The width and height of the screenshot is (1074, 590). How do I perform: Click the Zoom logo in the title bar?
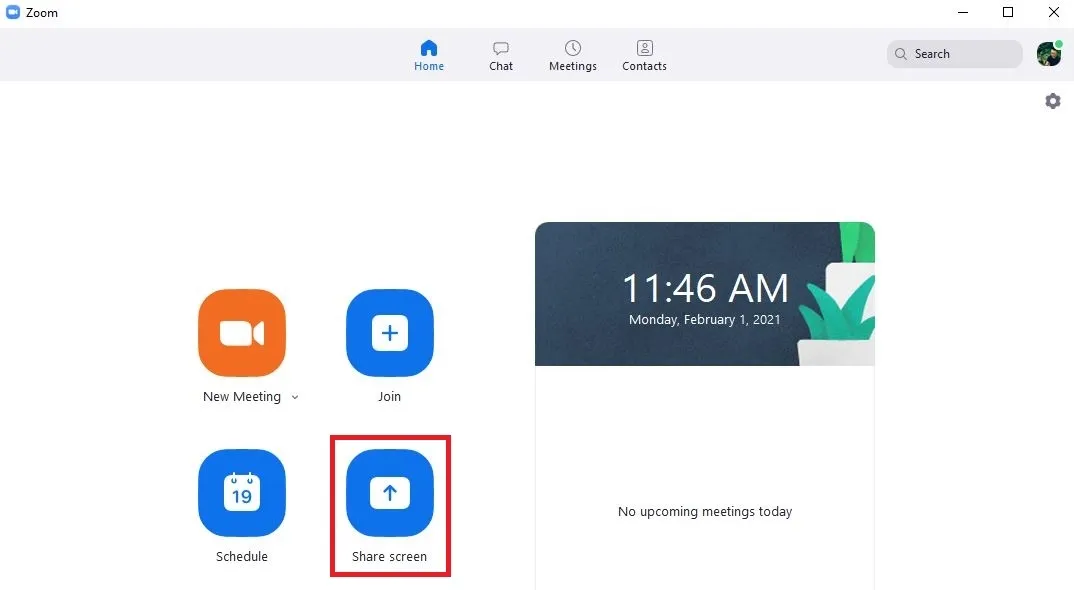[13, 12]
